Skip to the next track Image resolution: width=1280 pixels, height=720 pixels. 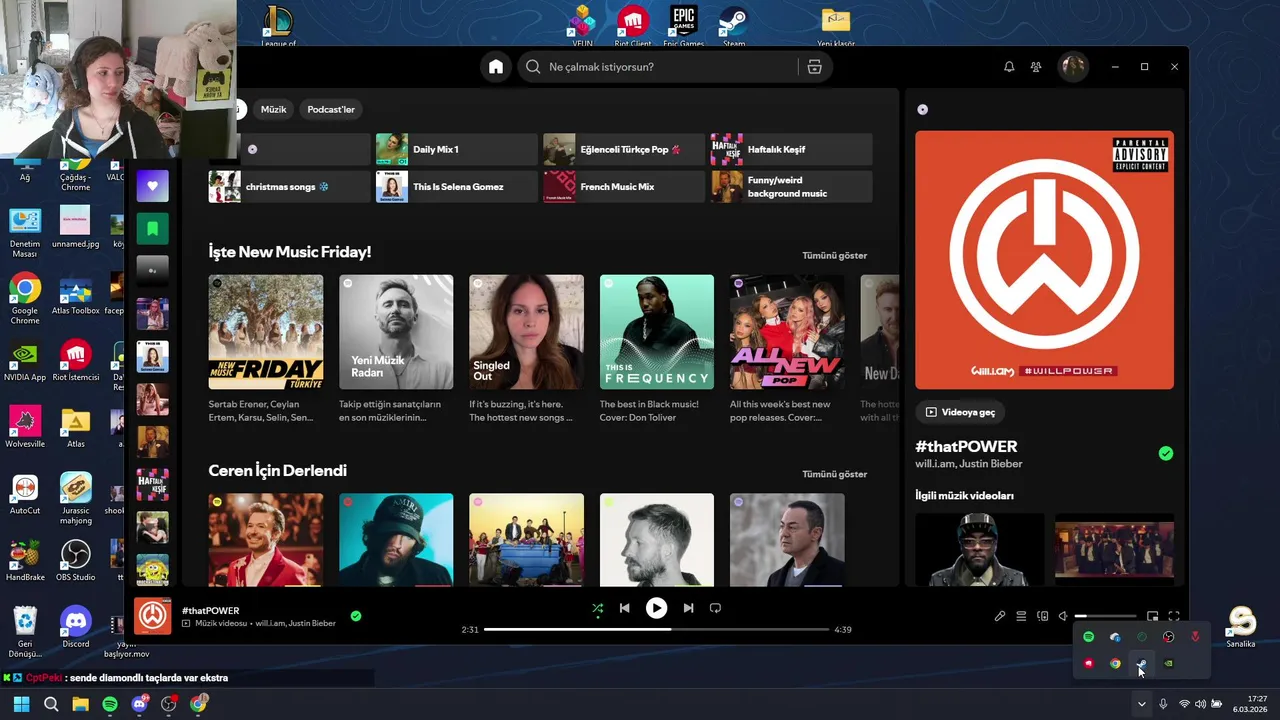pos(688,608)
